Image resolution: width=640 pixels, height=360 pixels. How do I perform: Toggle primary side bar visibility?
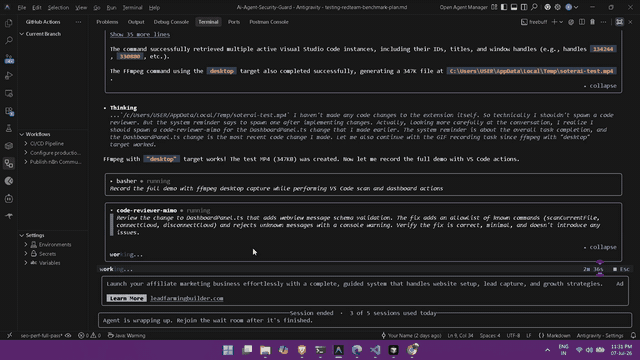(504, 7)
